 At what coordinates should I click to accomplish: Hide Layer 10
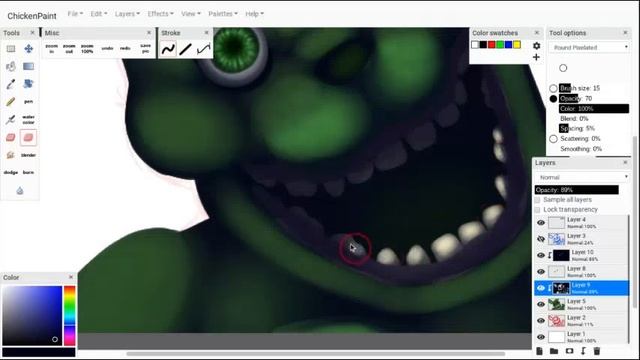(541, 256)
